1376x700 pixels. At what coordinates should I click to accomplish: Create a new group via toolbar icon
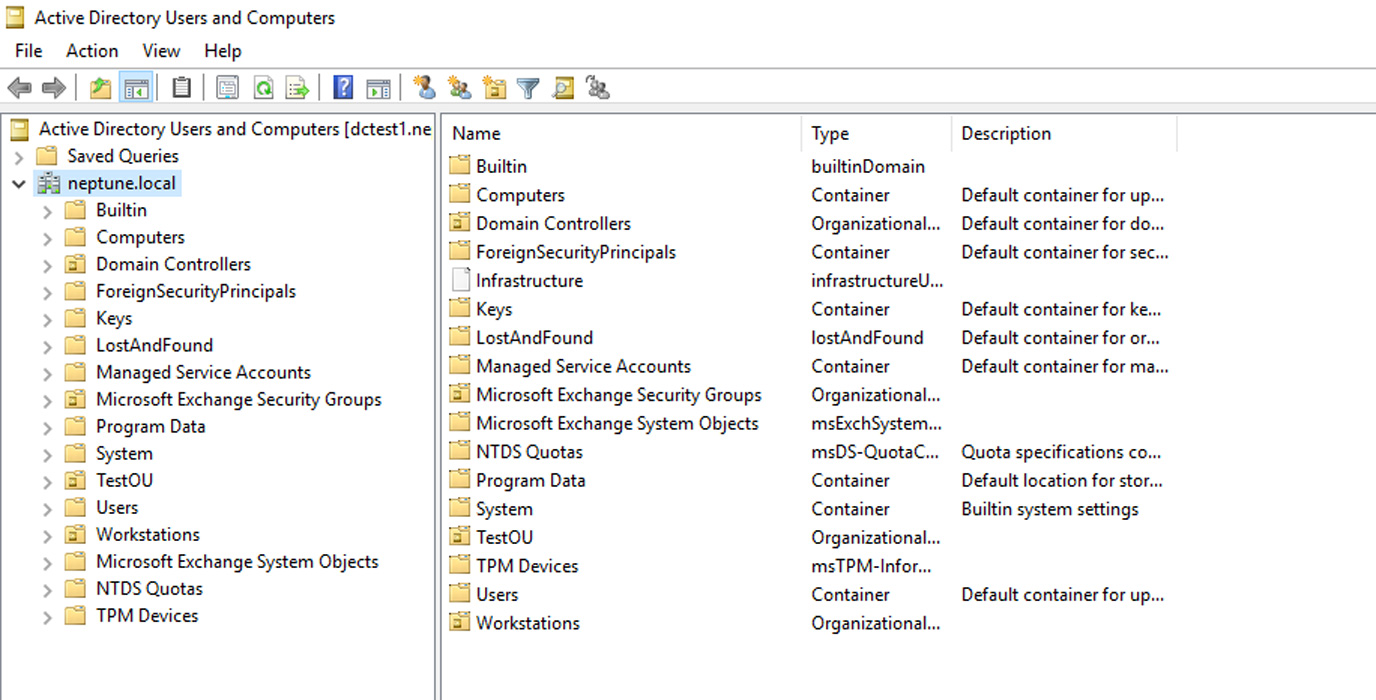459,88
